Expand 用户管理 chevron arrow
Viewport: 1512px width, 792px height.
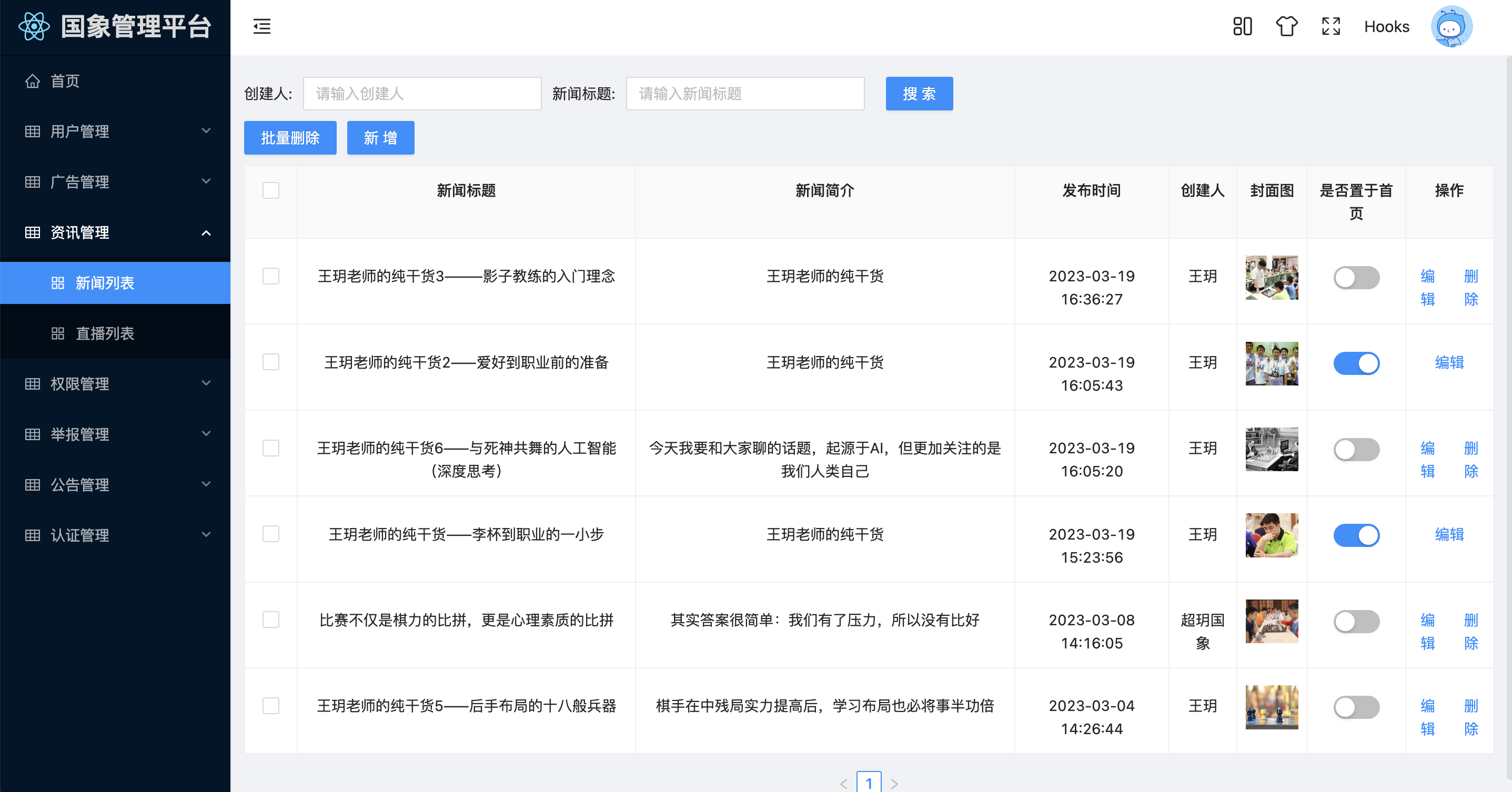click(206, 131)
